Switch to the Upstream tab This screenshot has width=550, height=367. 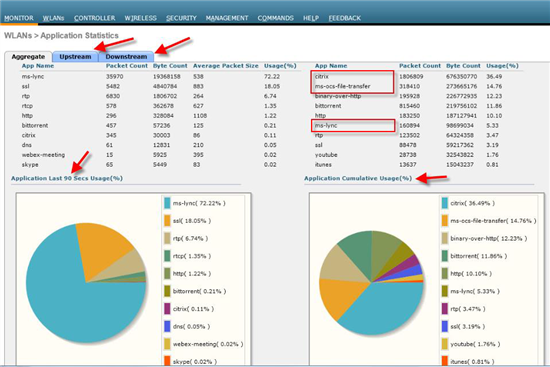click(75, 56)
